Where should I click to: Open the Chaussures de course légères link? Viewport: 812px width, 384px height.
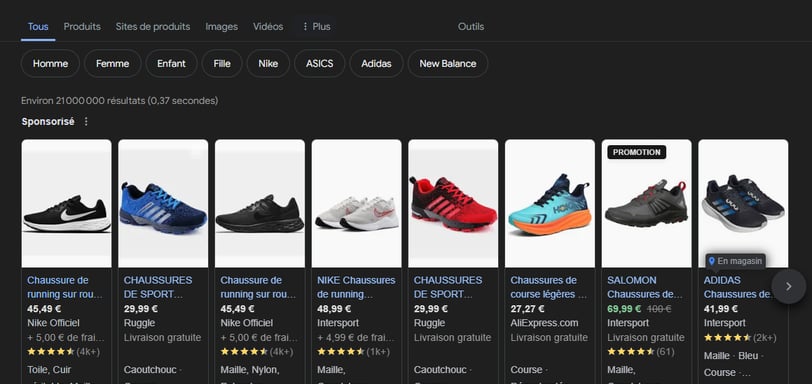point(548,287)
